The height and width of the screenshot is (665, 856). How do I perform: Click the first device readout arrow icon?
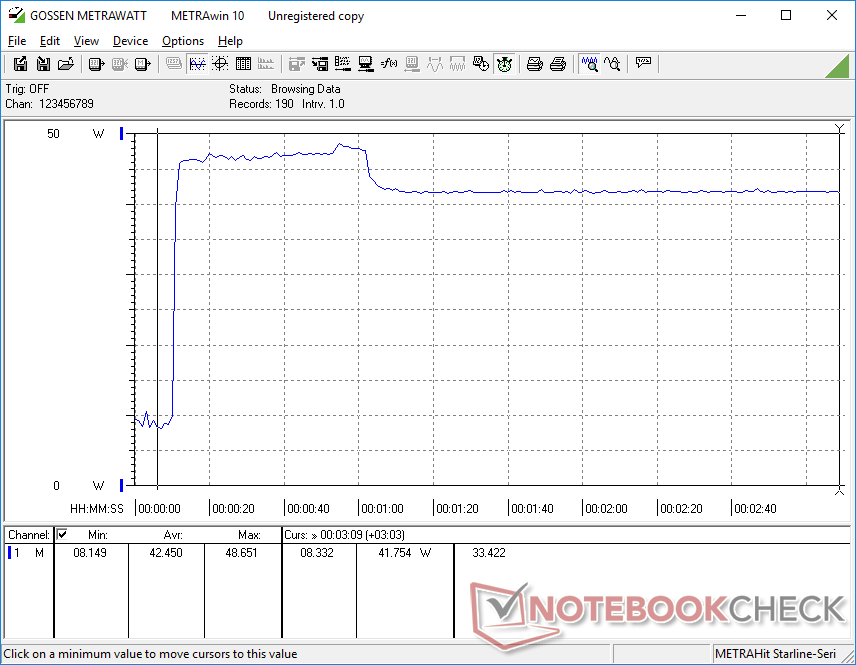(96, 64)
